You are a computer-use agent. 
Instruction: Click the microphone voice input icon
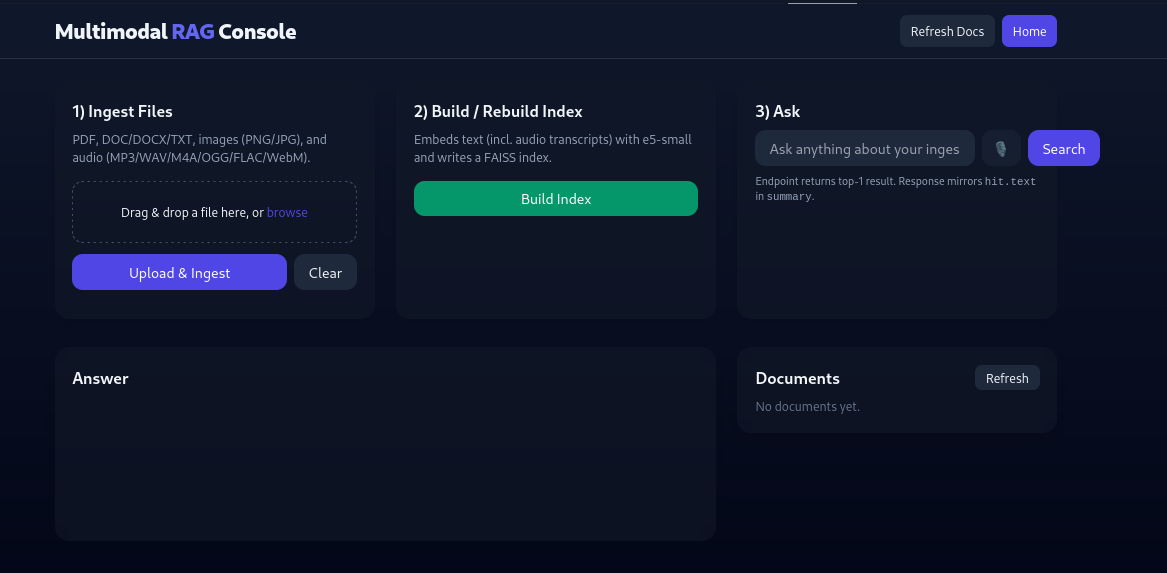click(x=1001, y=149)
